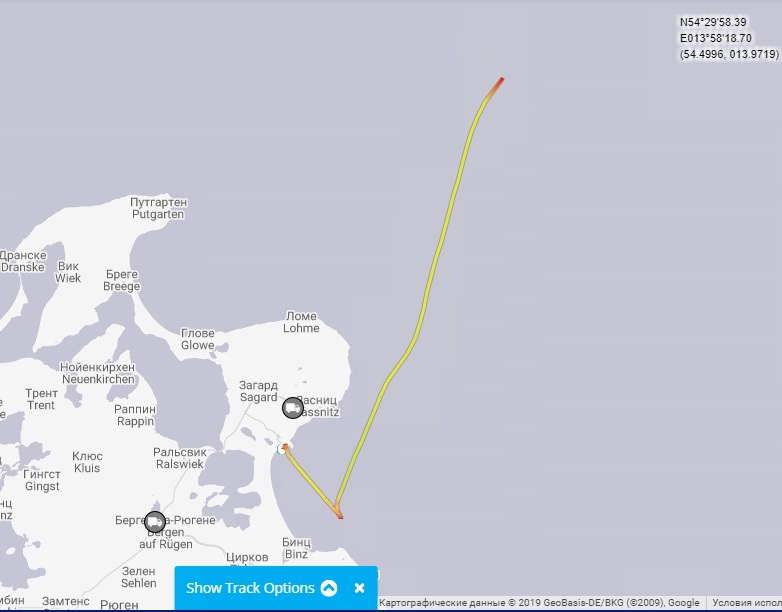The height and width of the screenshot is (612, 782).
Task: Click the Google map data attribution text
Action: (x=539, y=603)
